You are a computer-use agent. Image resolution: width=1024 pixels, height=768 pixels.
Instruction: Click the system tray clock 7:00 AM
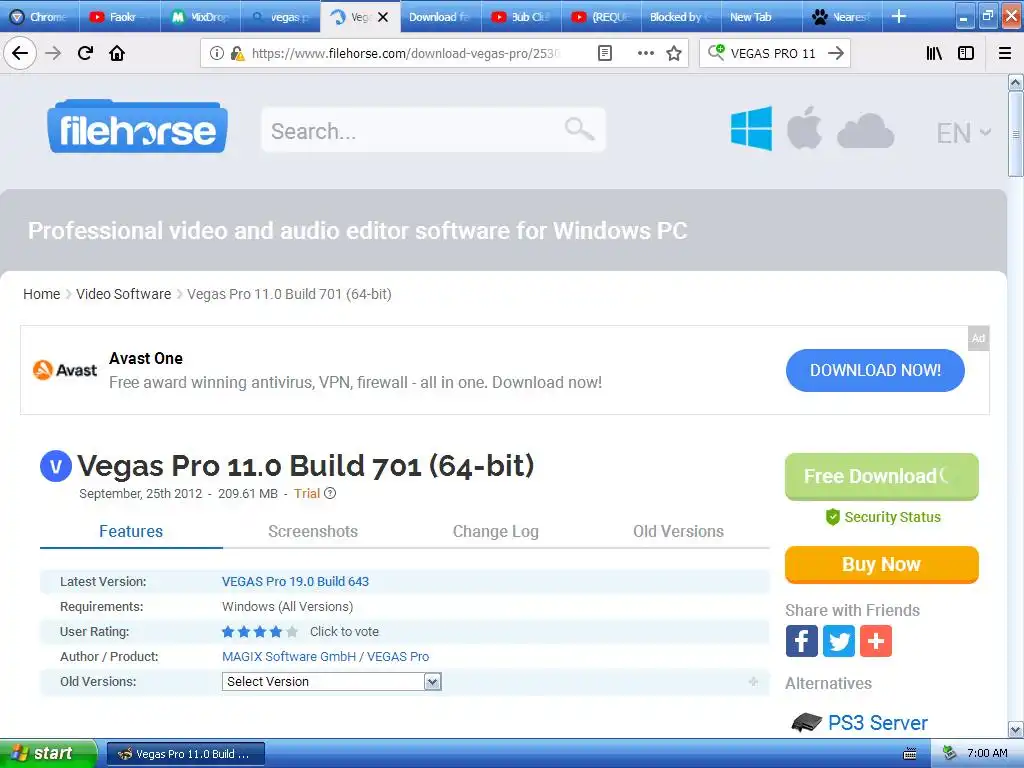987,754
